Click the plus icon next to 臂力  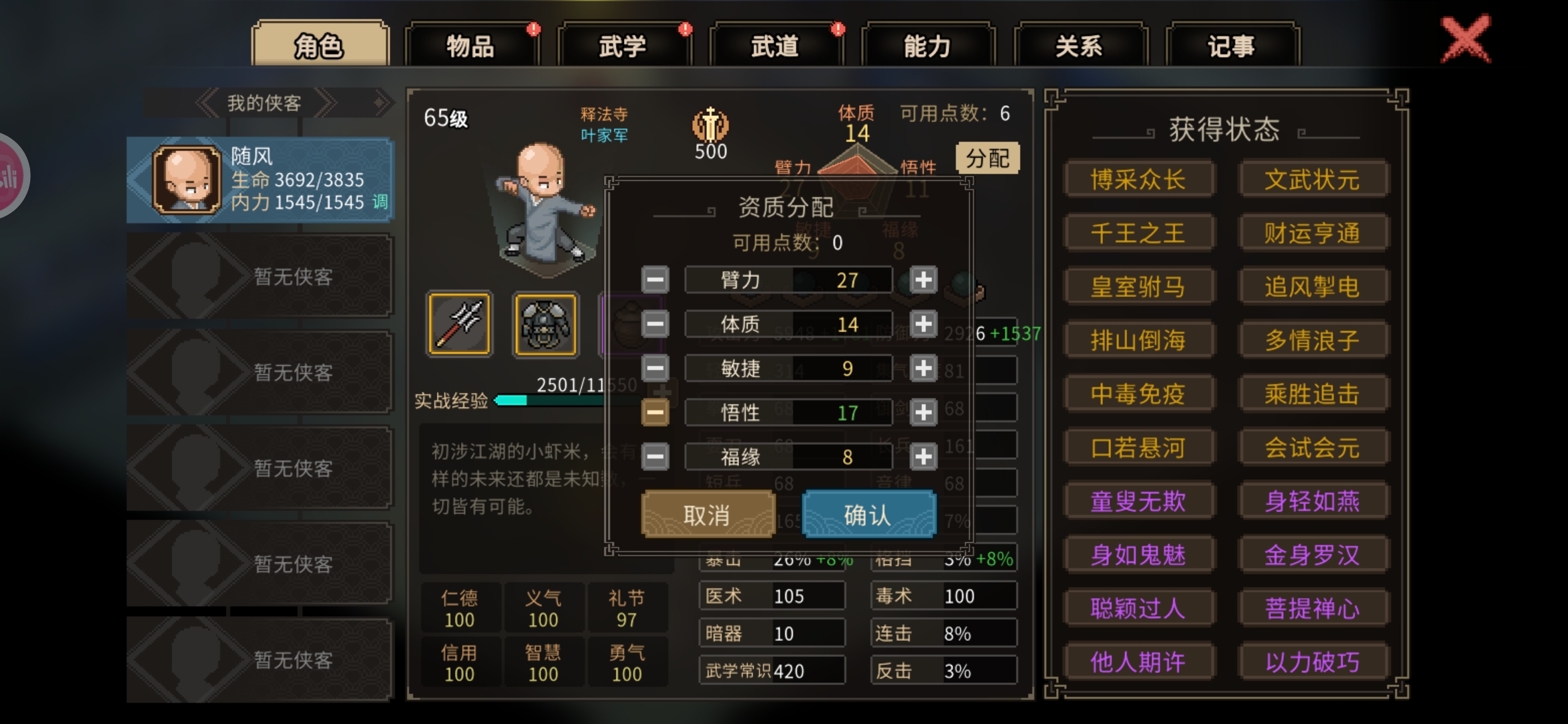[923, 280]
